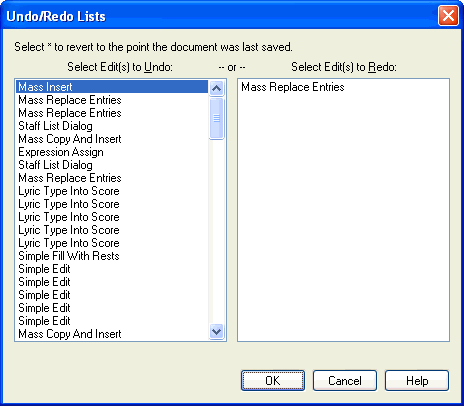Click the scroll down arrow in Undo list
464x406 pixels.
coord(217,332)
